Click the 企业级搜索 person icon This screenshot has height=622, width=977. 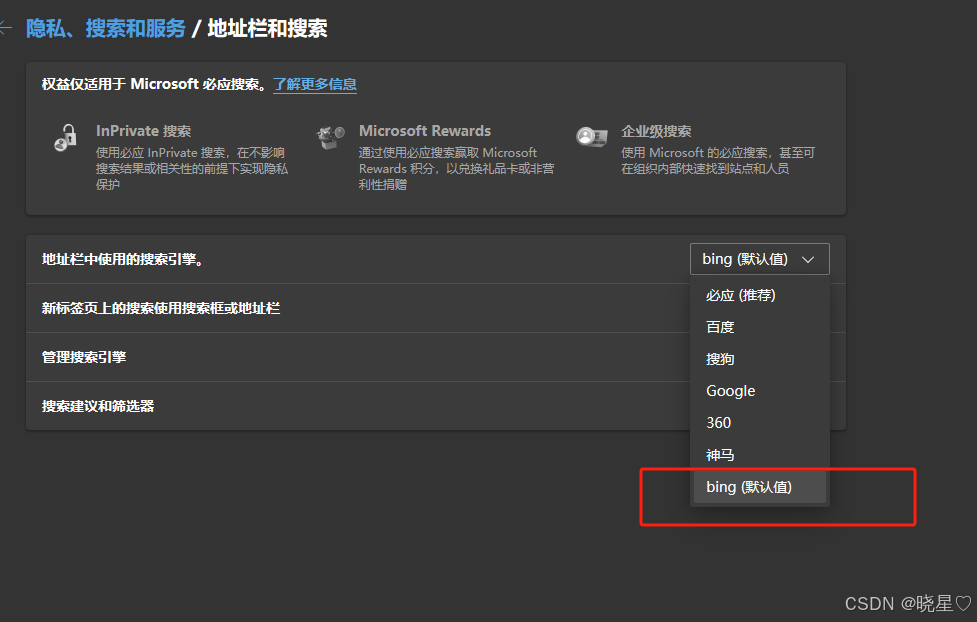591,136
